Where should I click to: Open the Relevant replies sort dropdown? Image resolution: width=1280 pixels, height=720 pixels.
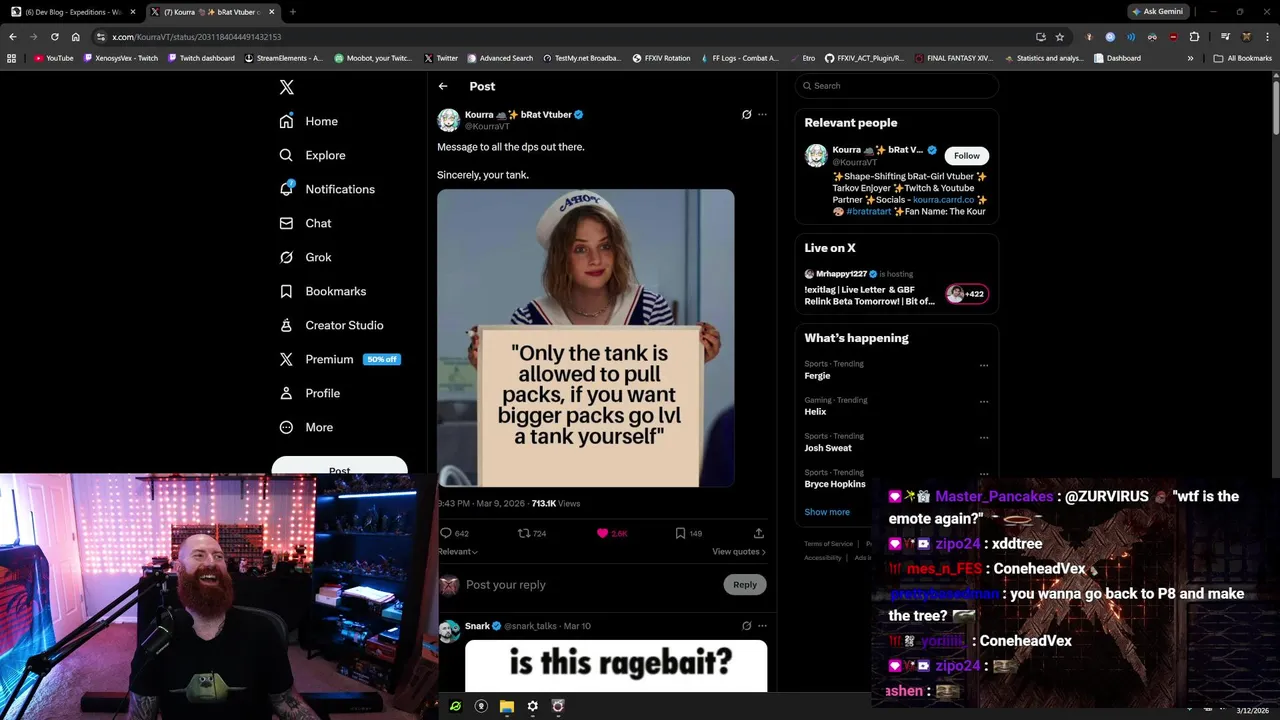coord(458,551)
